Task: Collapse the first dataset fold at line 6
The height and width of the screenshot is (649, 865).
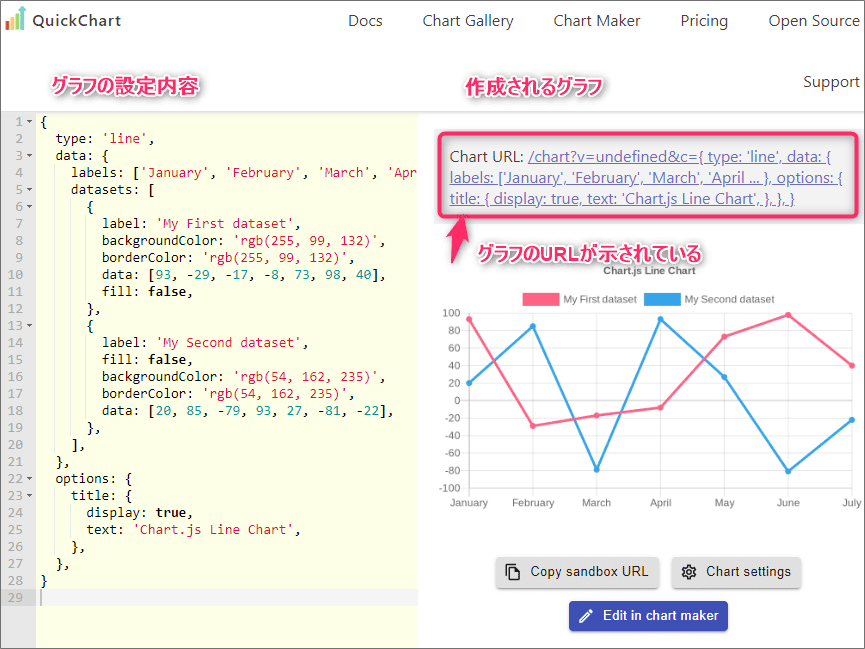Action: 29,206
